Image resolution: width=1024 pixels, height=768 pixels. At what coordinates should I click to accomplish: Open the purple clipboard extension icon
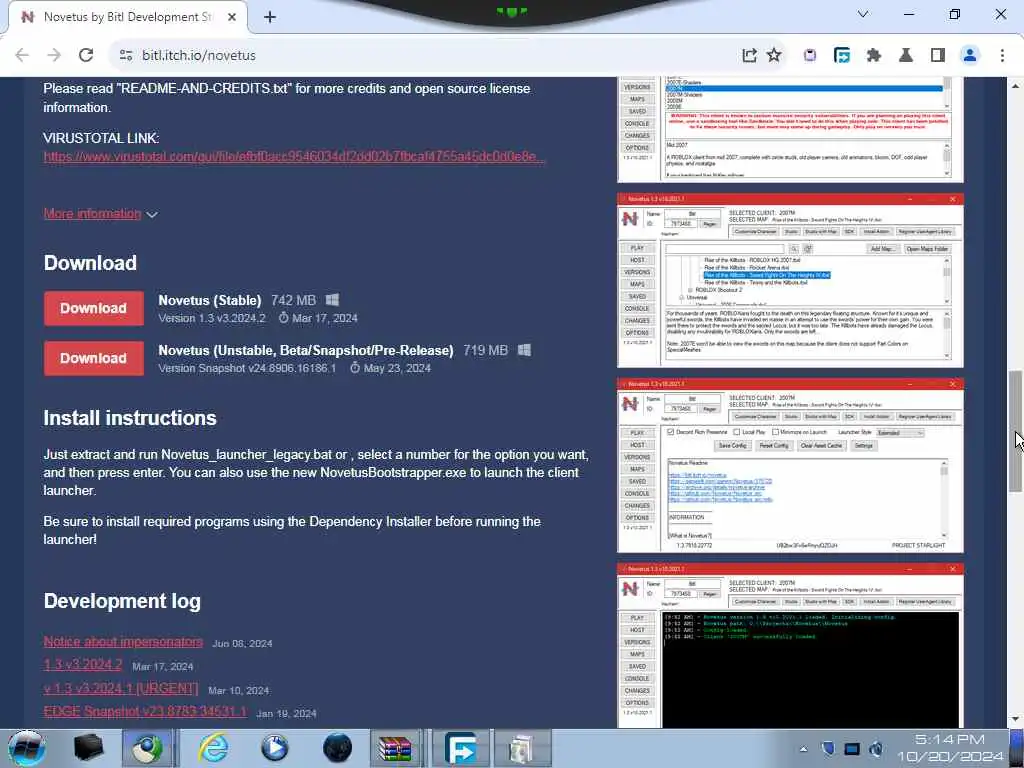pos(810,56)
